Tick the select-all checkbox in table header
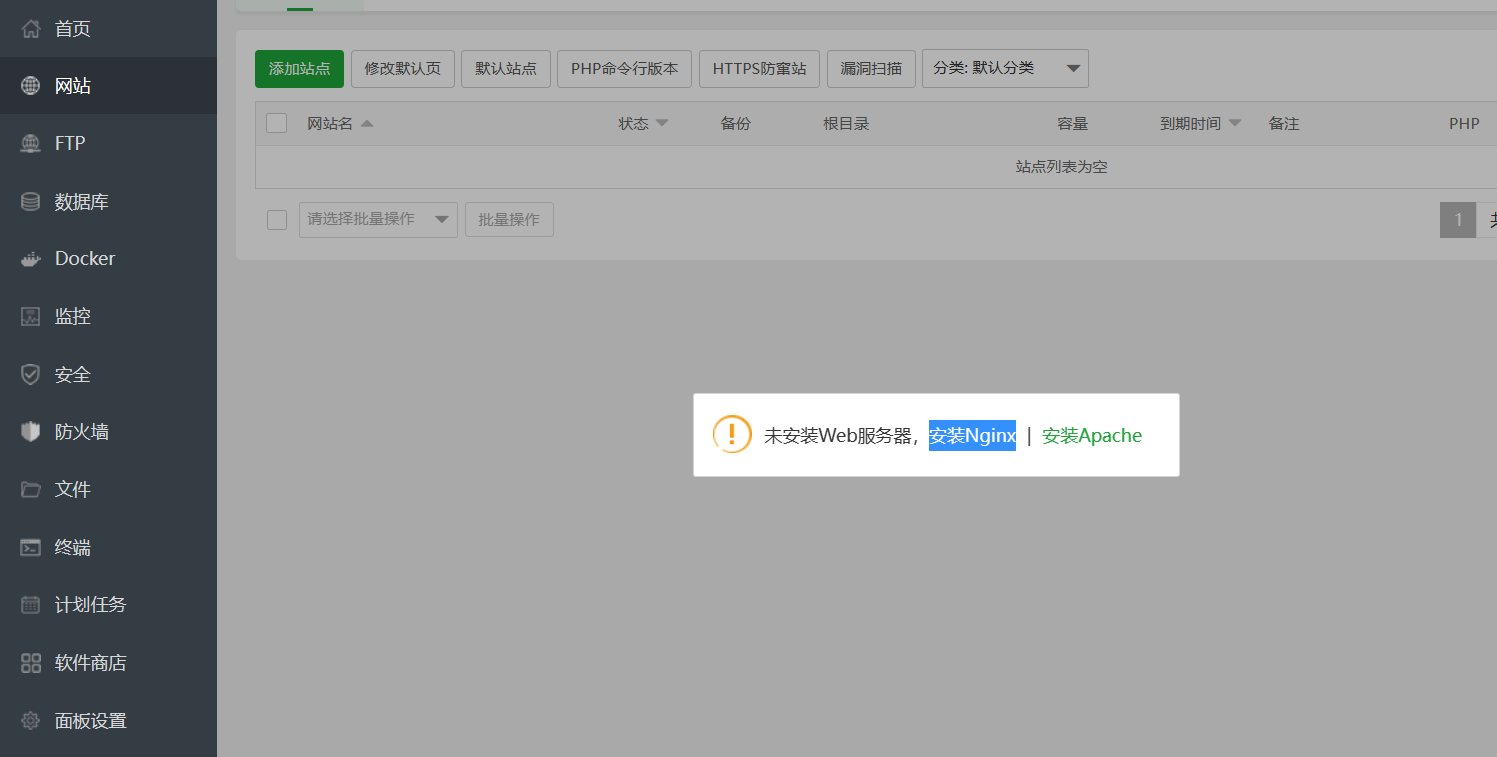 click(277, 123)
